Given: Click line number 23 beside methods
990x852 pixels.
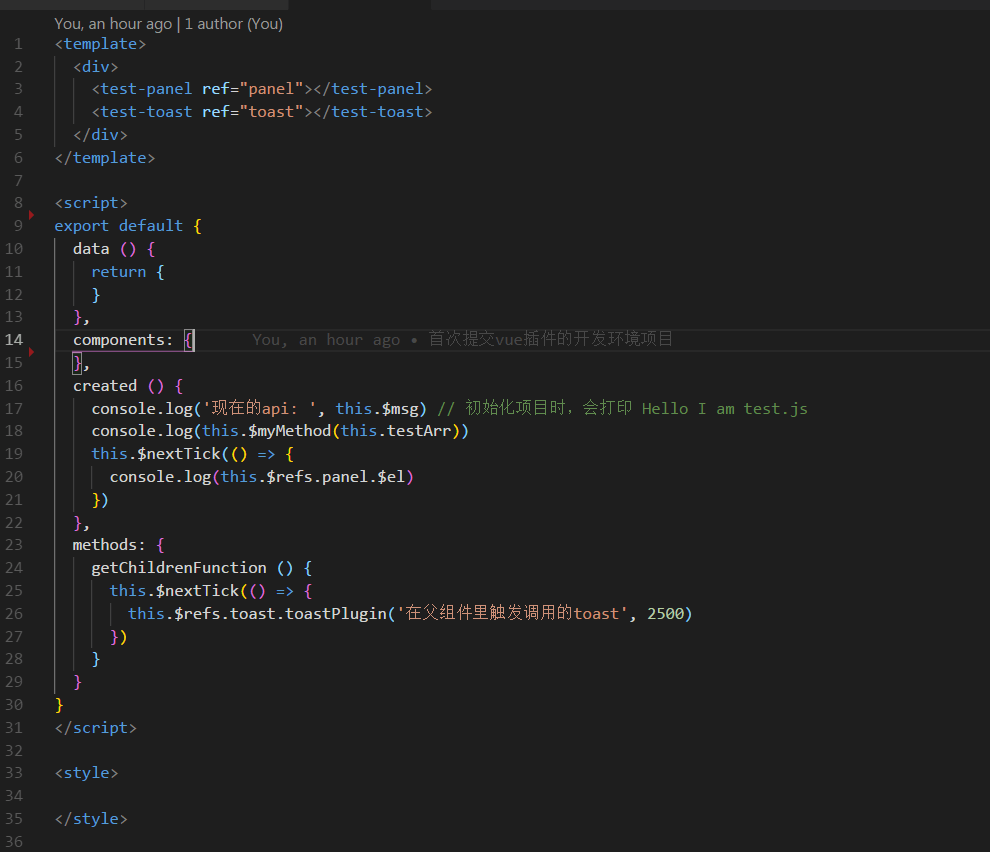Looking at the screenshot, I should click(14, 545).
